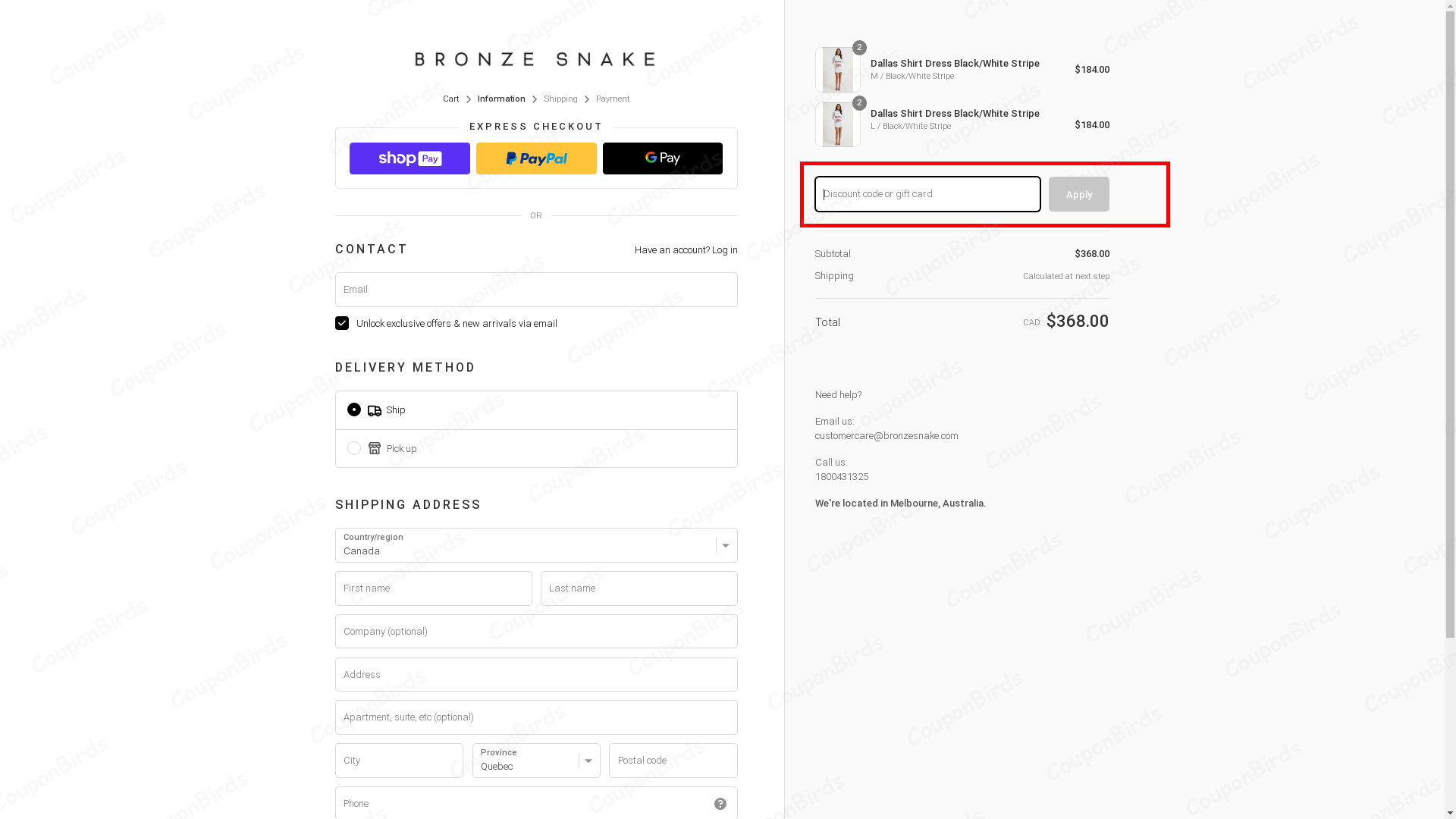Open the Medium Dallas Shirt Dress thumbnail

point(838,70)
